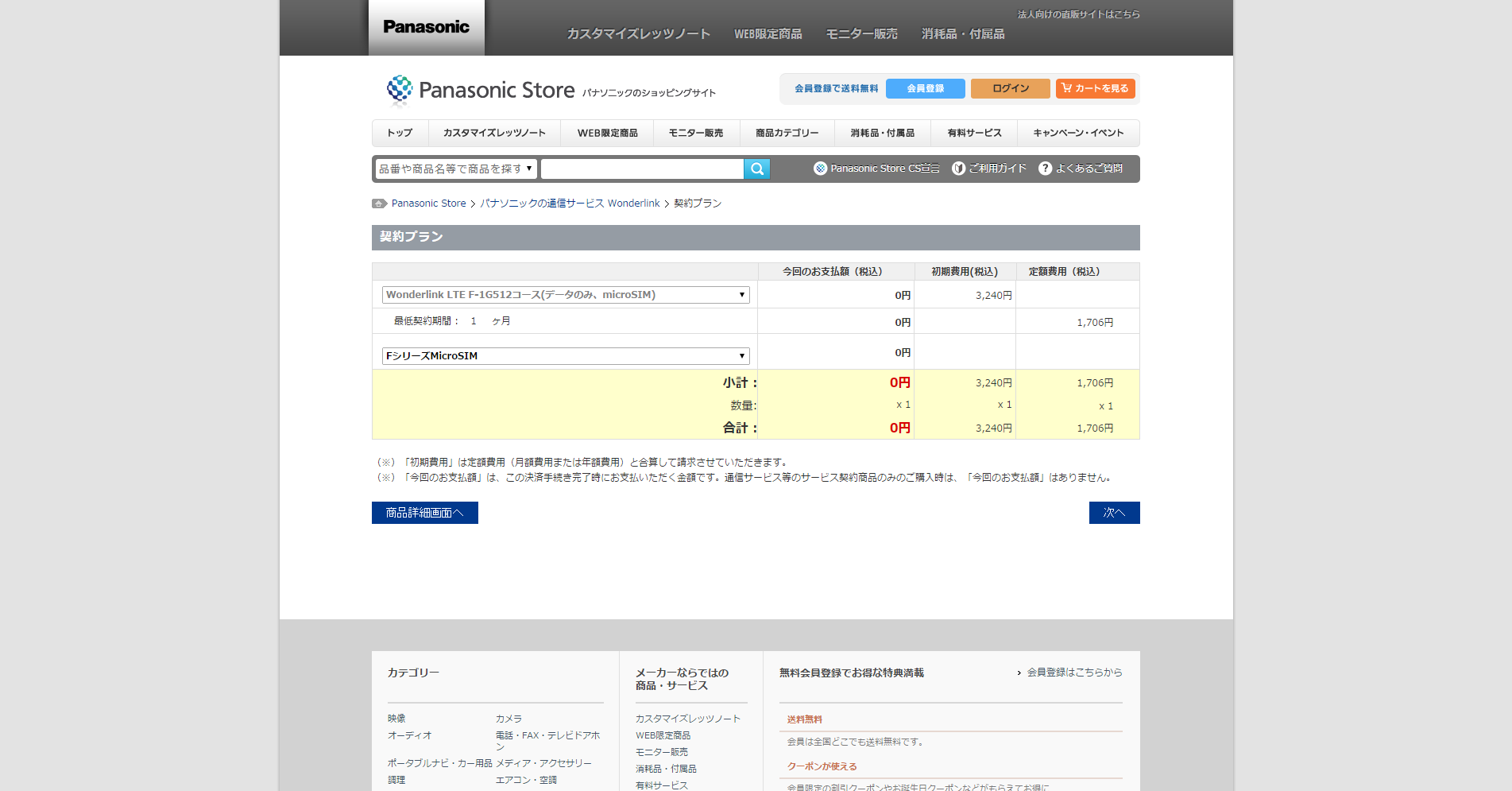Click the ご利用ガイド beginner icon
This screenshot has height=791, width=1512.
point(958,169)
